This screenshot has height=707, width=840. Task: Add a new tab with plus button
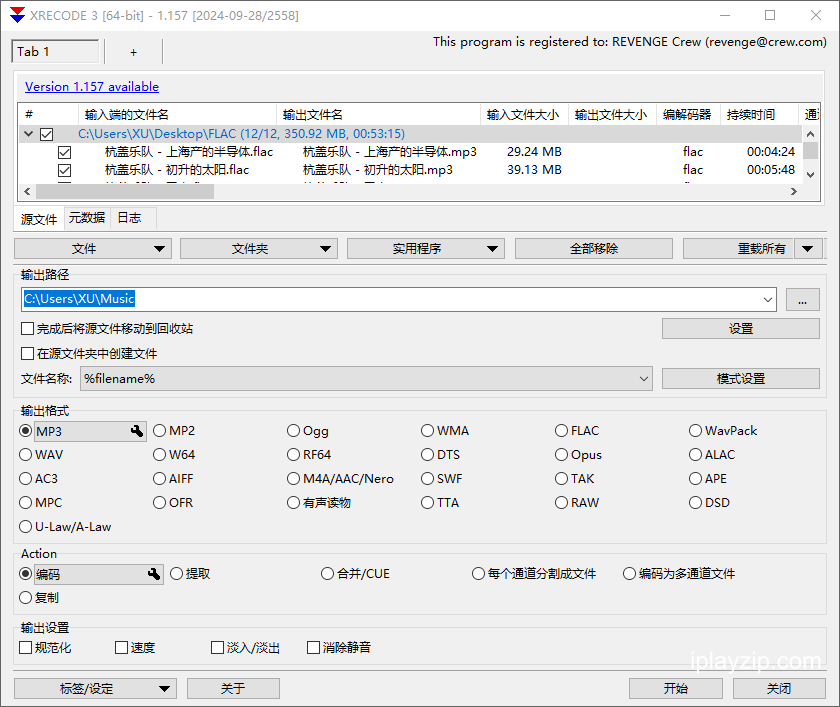tap(133, 52)
